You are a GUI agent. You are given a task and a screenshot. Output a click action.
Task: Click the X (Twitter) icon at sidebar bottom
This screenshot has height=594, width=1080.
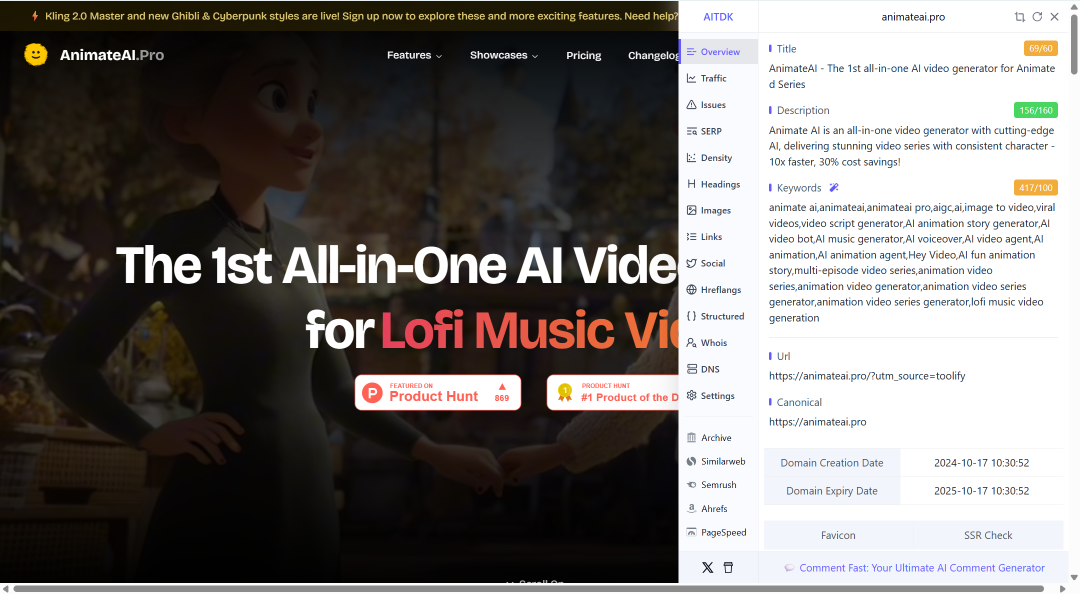pos(707,568)
